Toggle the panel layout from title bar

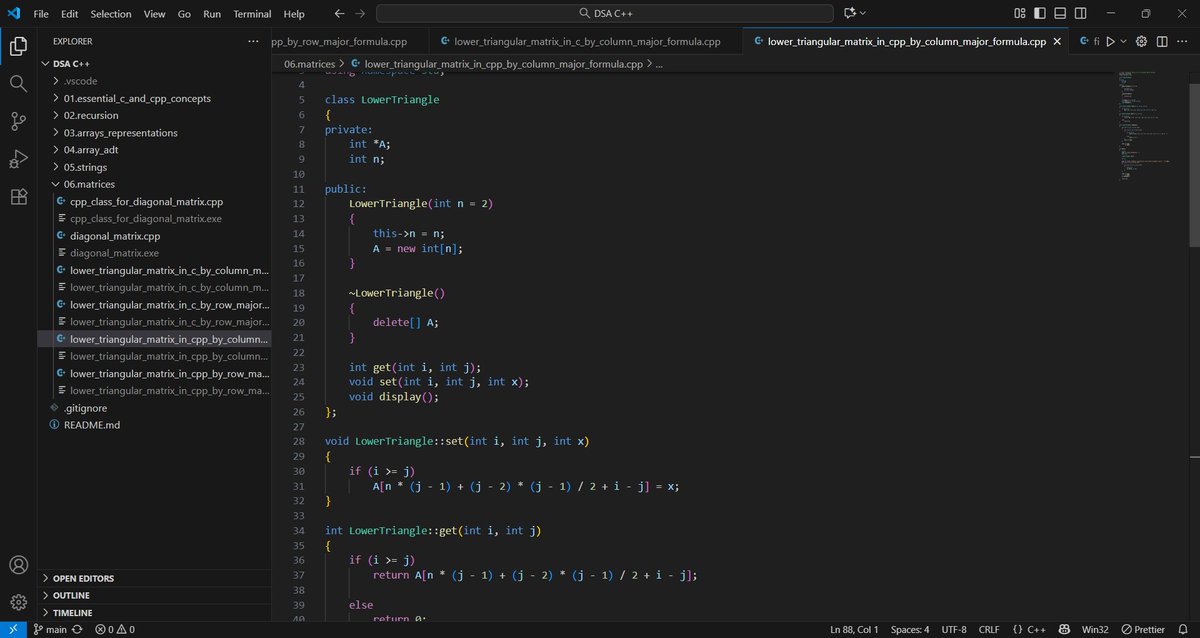click(x=1060, y=13)
